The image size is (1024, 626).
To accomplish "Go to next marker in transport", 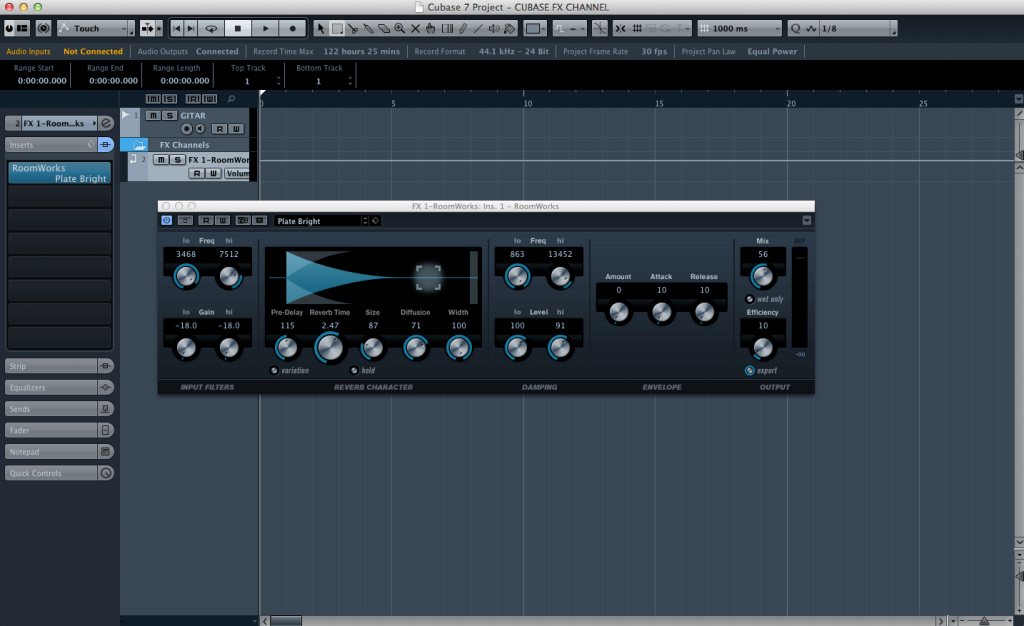I will [x=191, y=29].
